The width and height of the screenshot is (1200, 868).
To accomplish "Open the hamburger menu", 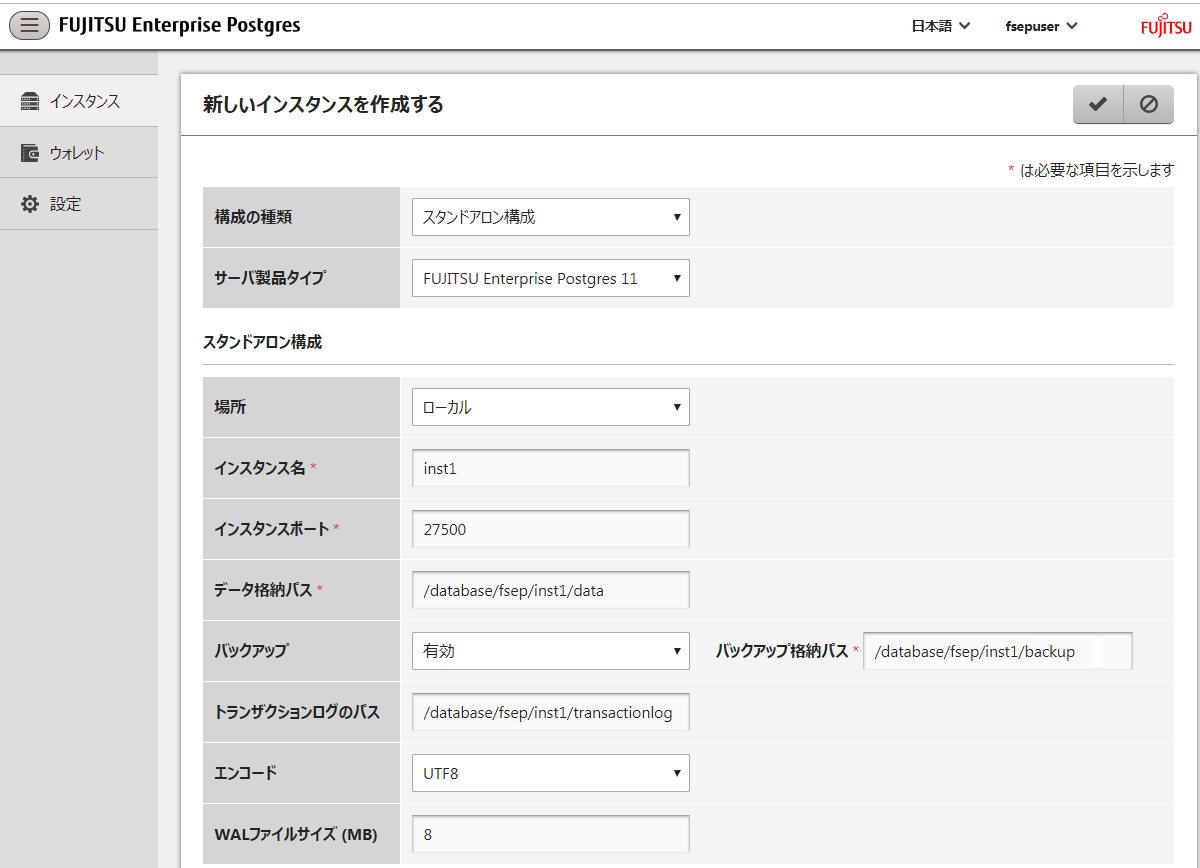I will click(29, 26).
